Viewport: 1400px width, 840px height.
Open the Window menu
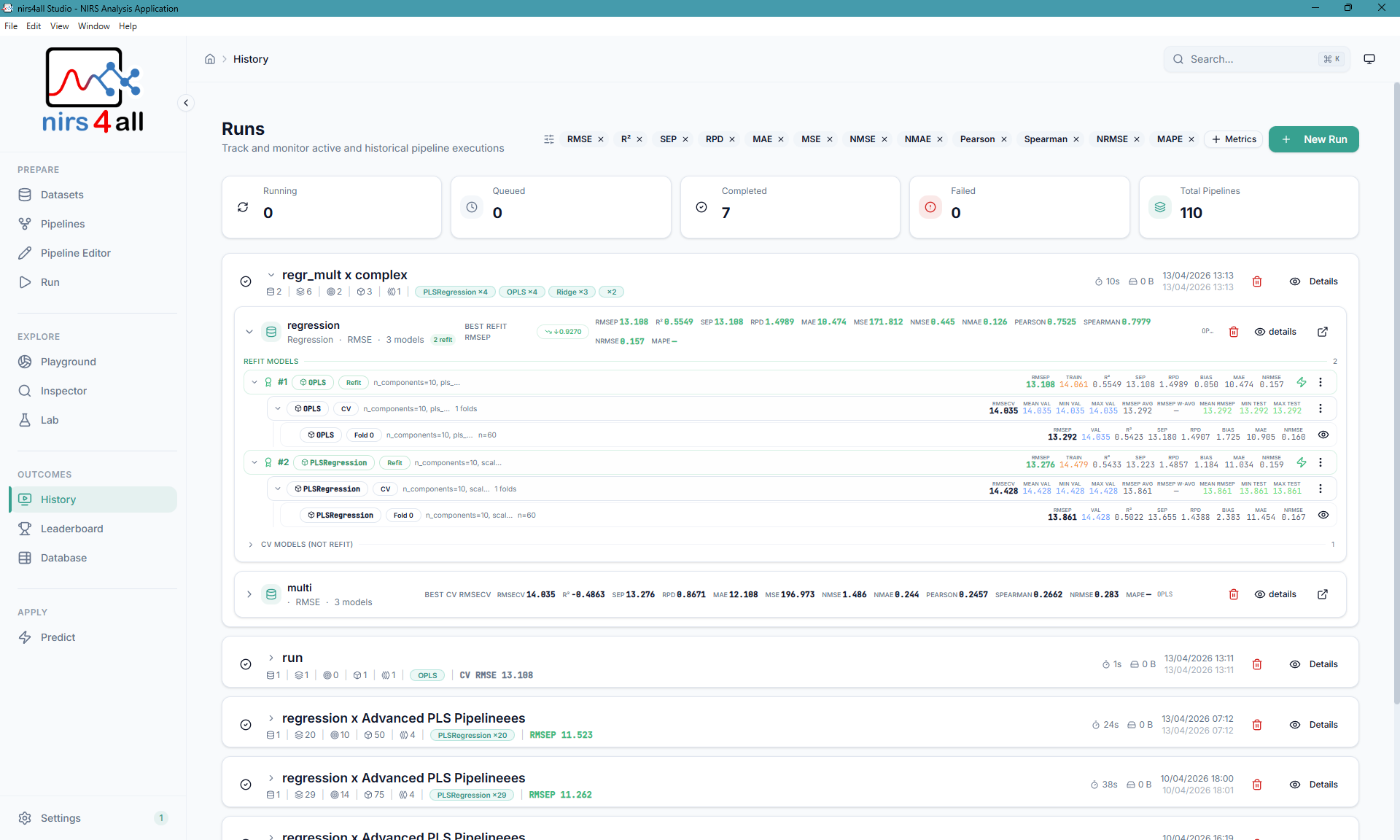(x=93, y=26)
